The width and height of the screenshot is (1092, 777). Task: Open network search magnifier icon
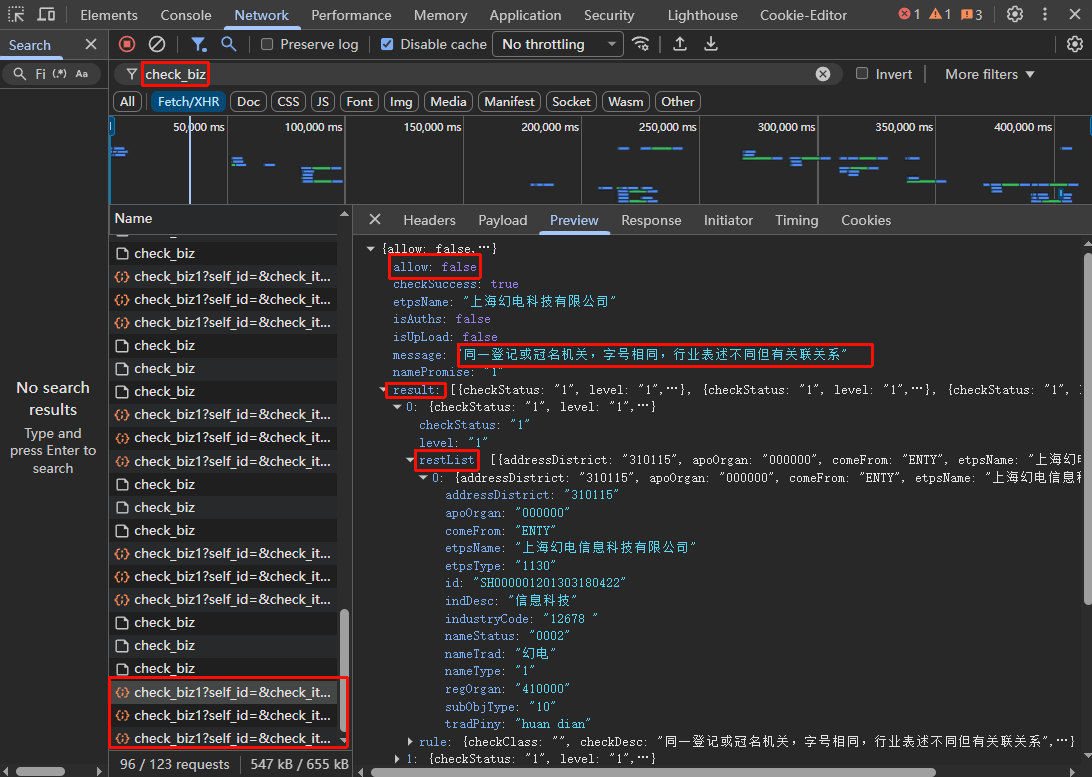pos(228,45)
